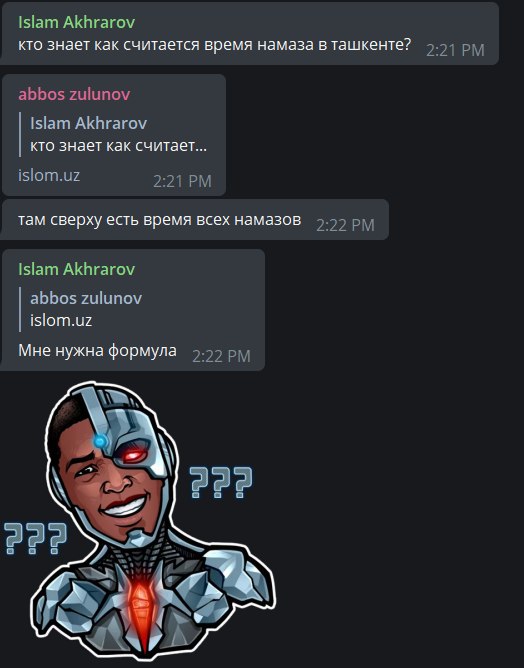Click the 2:22 PM timestamp on 'там сверху' message
Viewport: 524px width, 668px height.
(345, 225)
